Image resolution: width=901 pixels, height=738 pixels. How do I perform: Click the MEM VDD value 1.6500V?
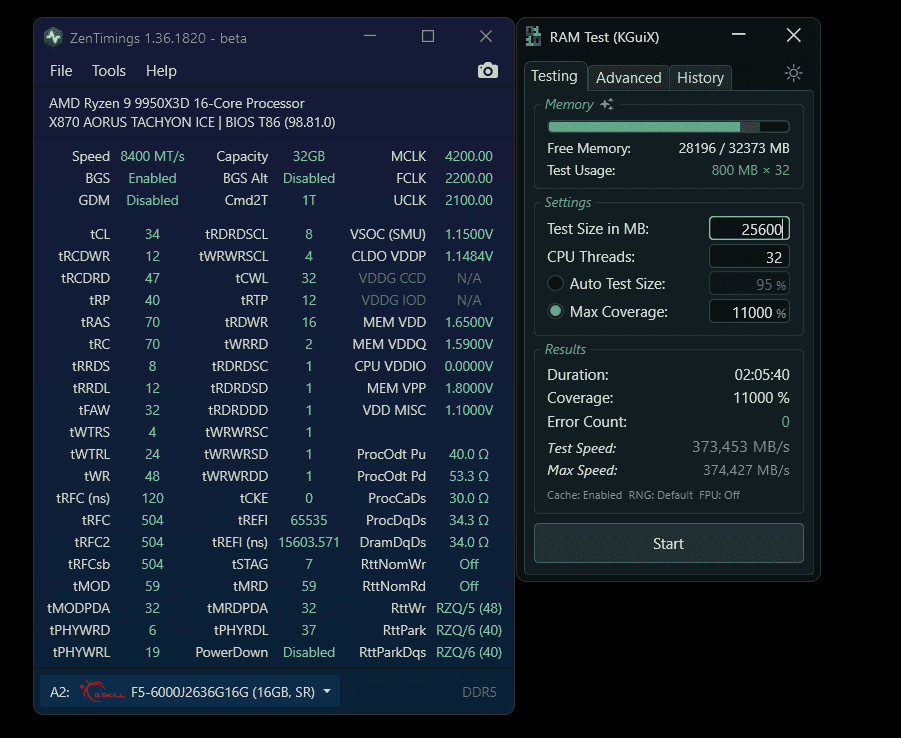(x=468, y=322)
